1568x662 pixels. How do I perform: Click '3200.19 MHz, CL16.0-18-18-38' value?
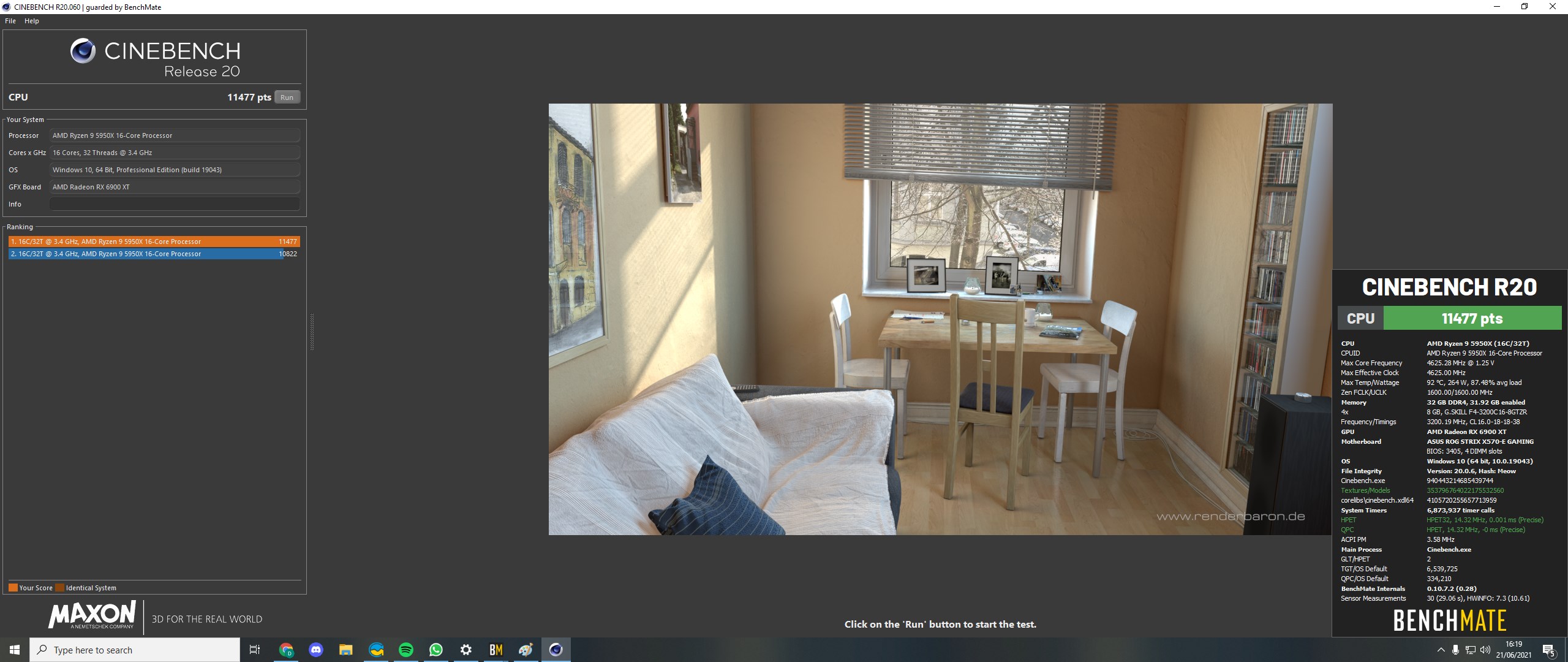(x=1473, y=422)
